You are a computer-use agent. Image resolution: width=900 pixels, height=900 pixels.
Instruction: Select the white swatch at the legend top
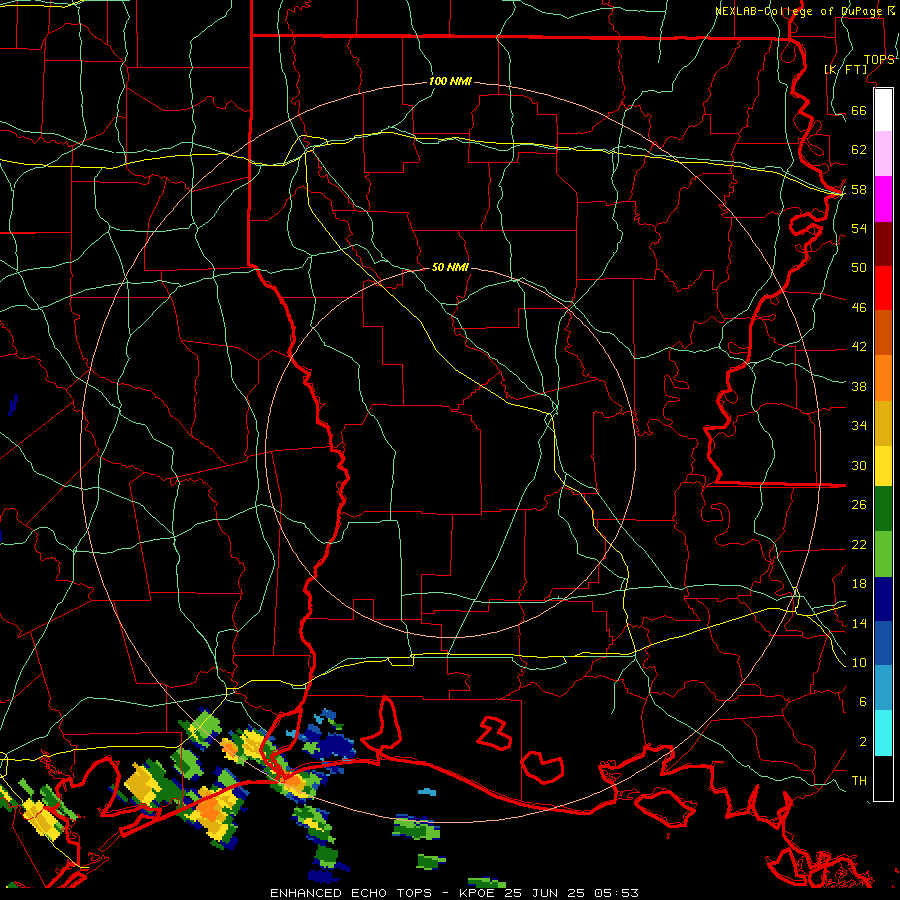coord(883,110)
